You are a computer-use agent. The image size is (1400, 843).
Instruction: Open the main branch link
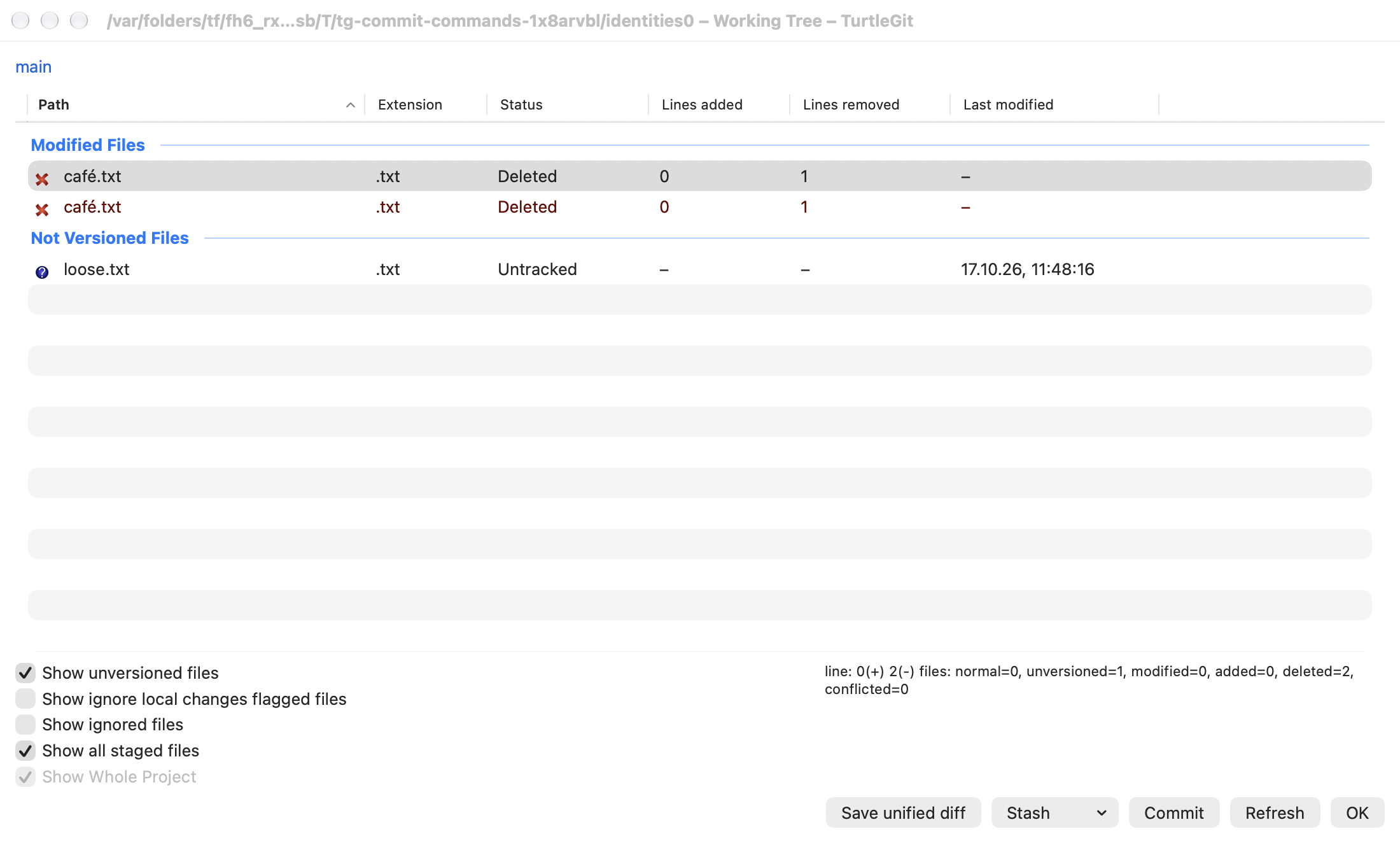pos(33,67)
